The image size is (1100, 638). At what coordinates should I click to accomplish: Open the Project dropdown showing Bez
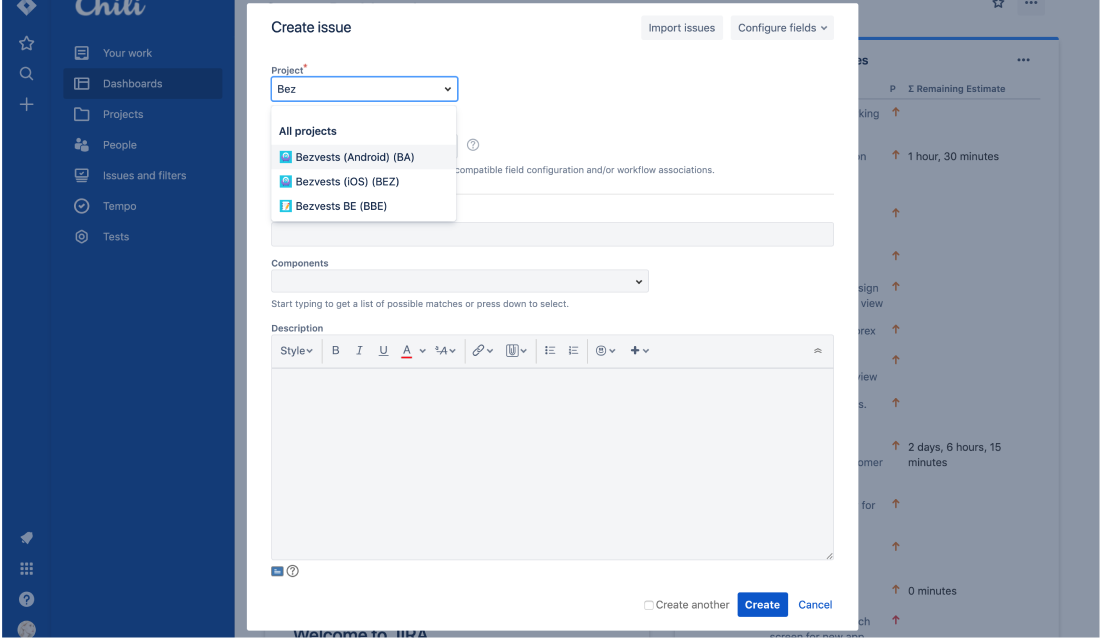[x=364, y=88]
